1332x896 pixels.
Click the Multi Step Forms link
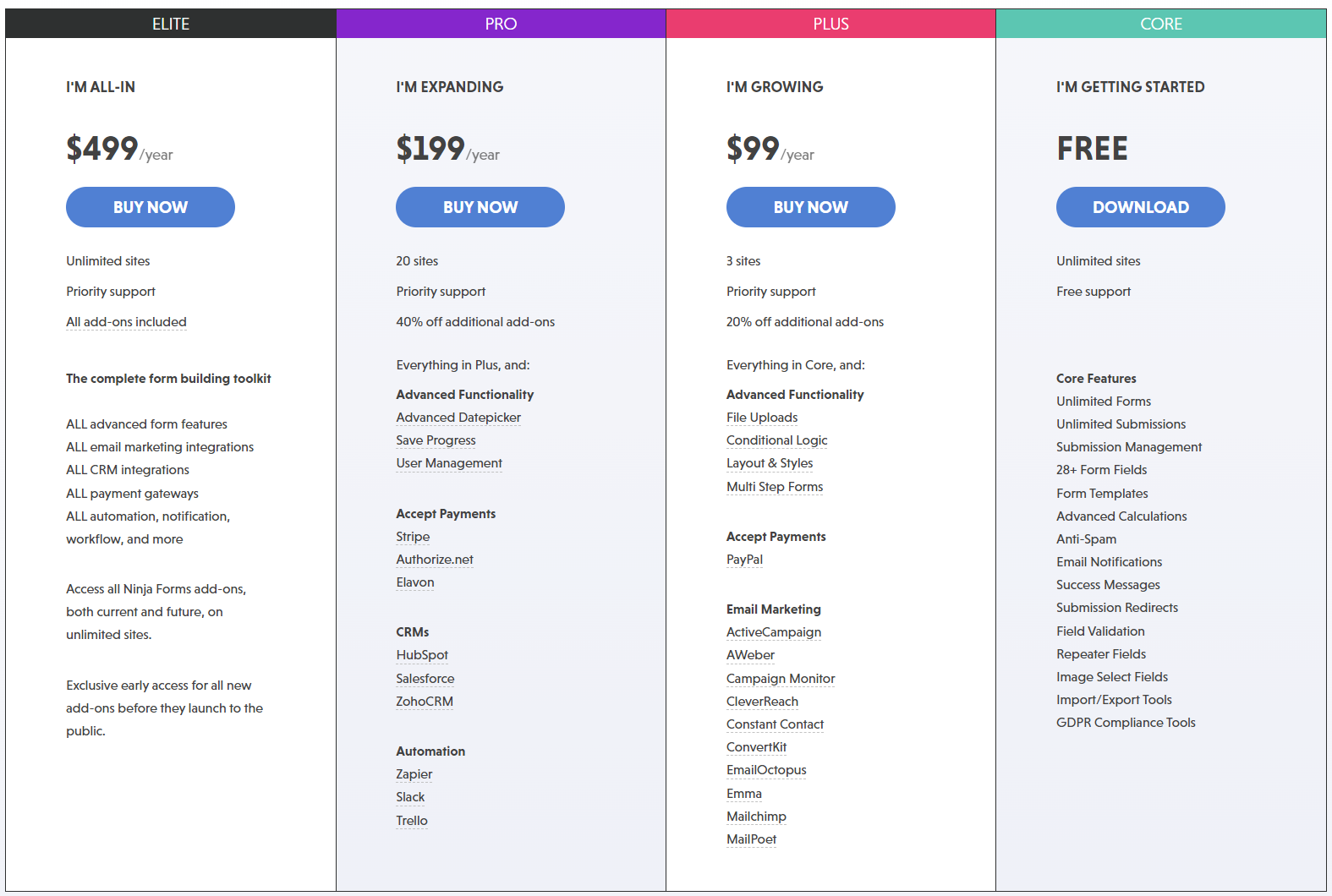tap(774, 486)
